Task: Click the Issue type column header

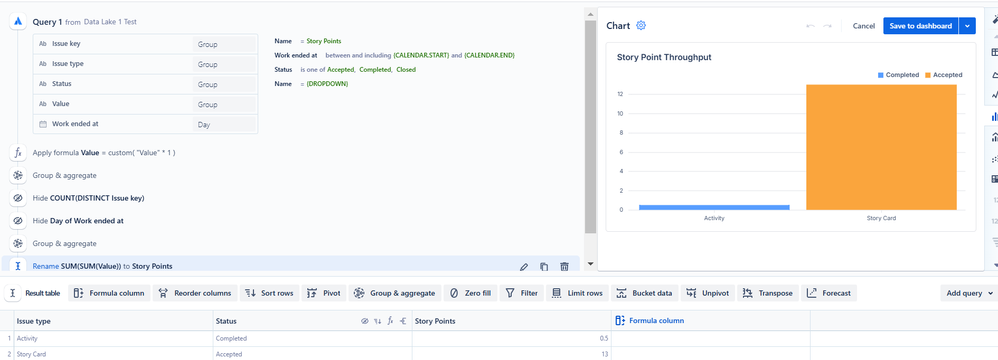Action: click(x=113, y=321)
